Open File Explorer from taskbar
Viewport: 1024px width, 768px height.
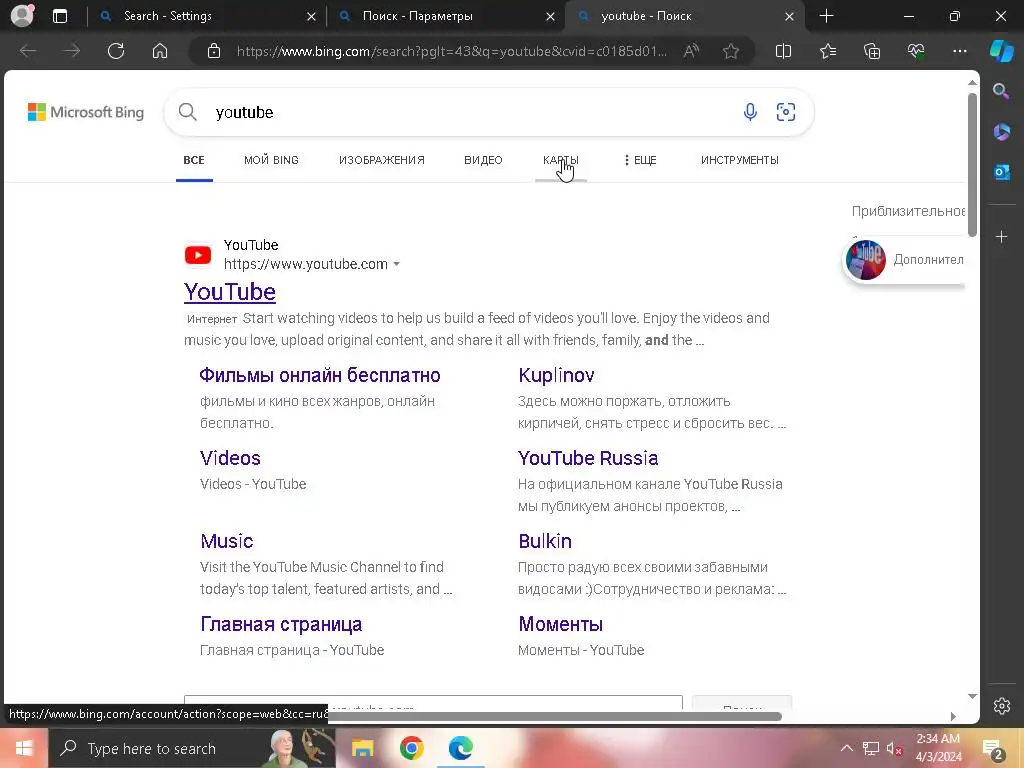pyautogui.click(x=362, y=748)
